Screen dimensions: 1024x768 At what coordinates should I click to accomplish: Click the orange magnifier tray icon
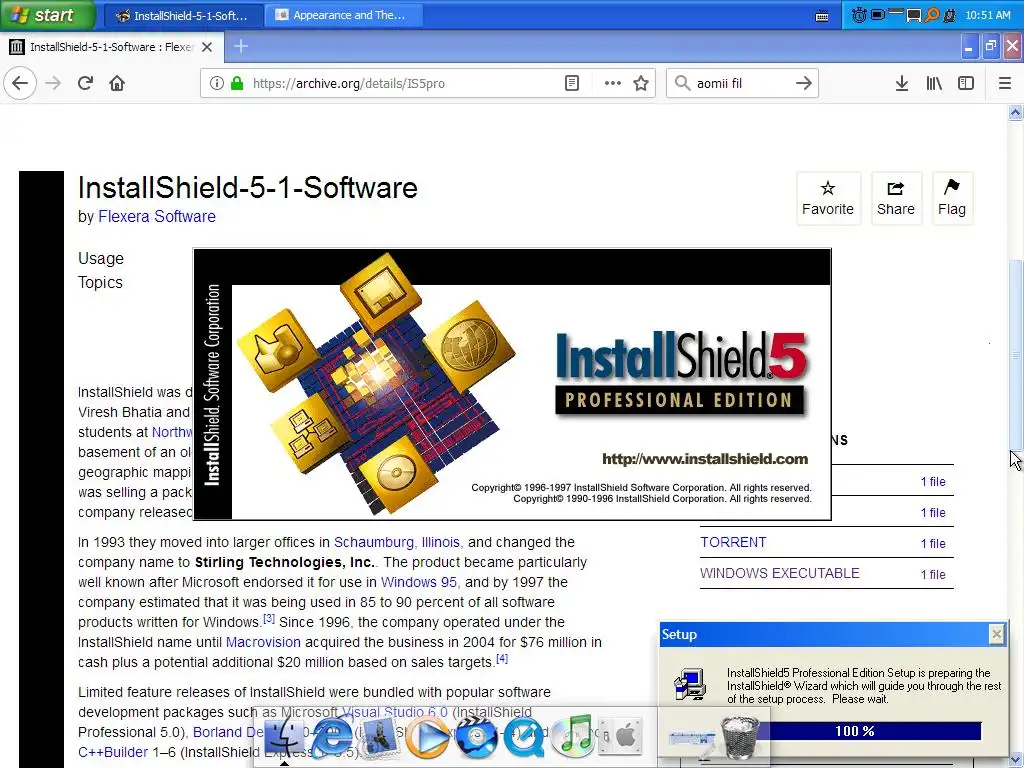(x=932, y=14)
